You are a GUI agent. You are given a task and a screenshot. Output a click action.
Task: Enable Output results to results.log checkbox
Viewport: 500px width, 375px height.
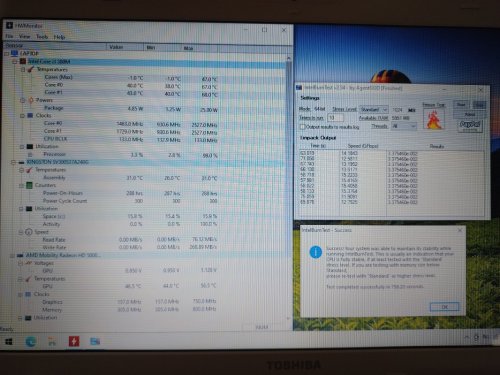click(303, 127)
